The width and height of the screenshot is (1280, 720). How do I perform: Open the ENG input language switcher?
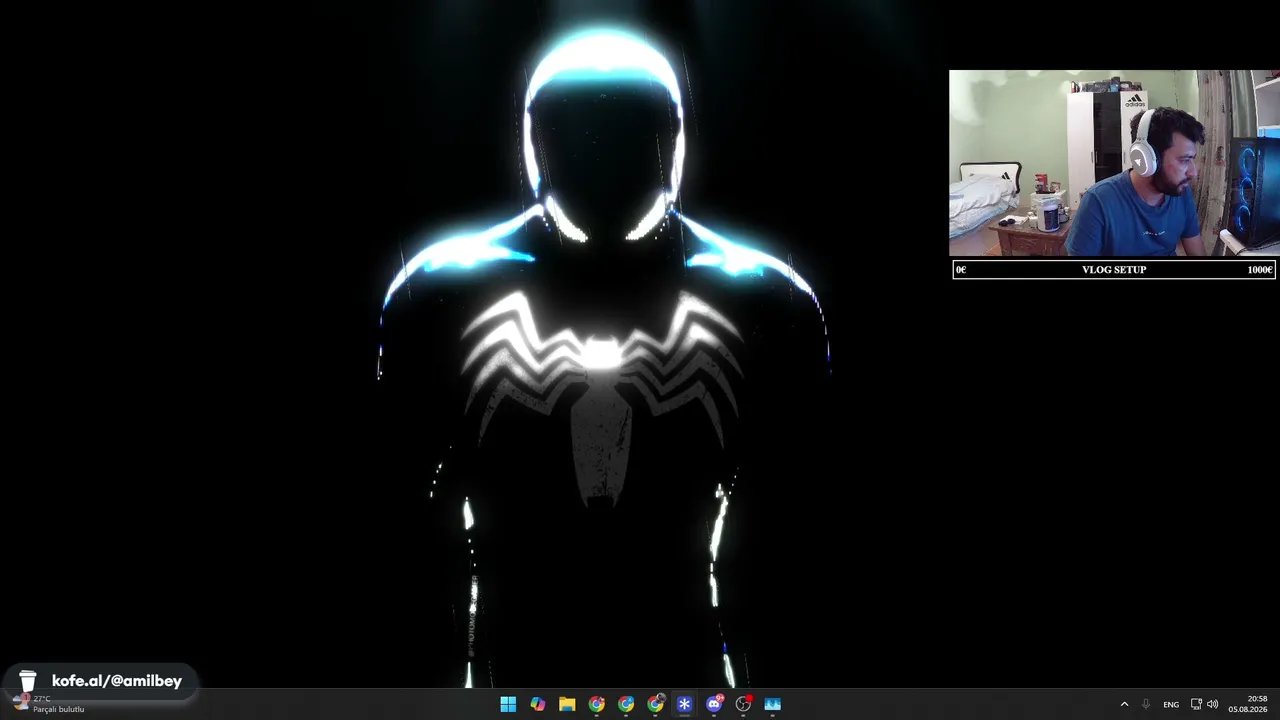point(1171,704)
